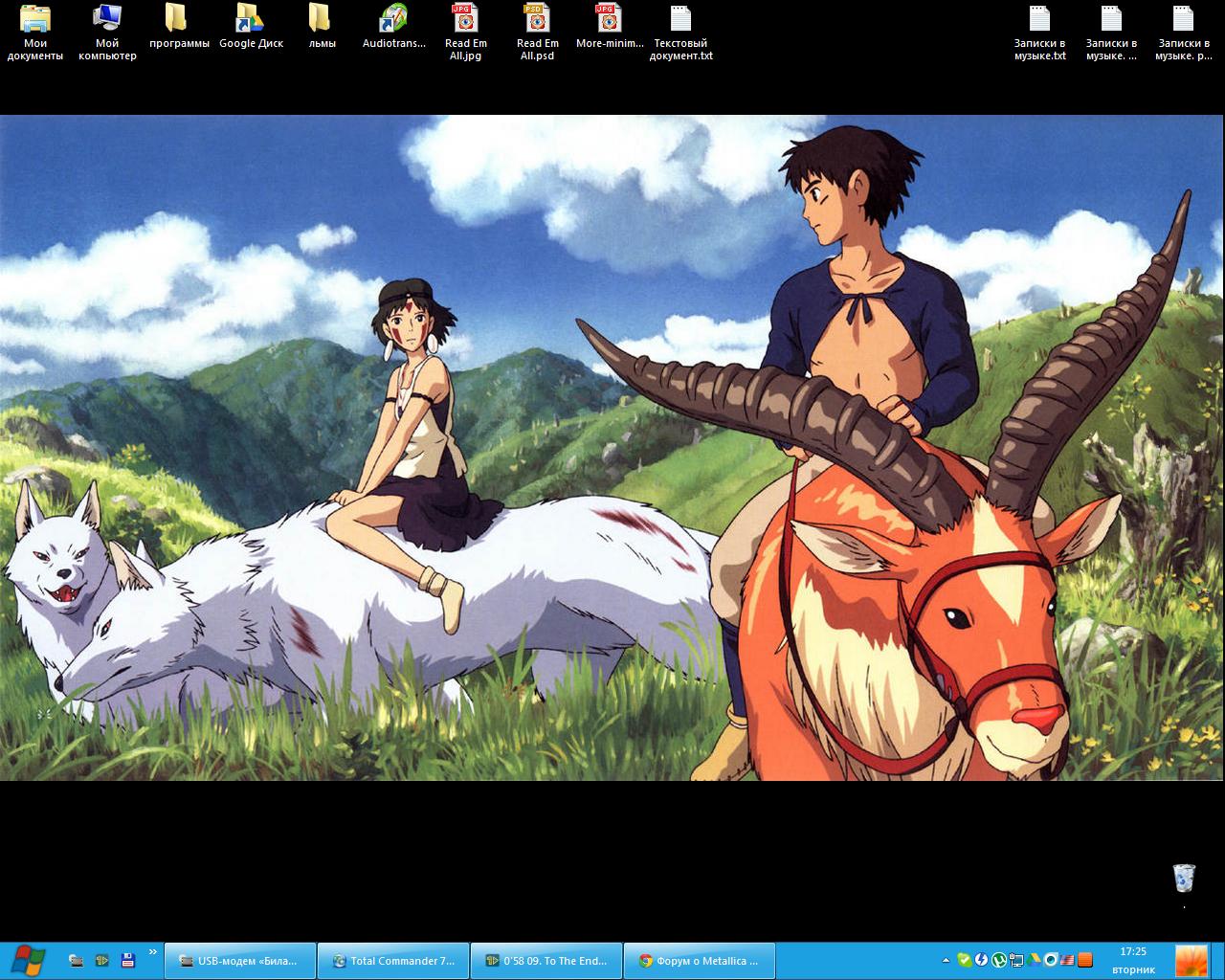
Task: Switch to Total Commander taskbar window
Action: [392, 961]
